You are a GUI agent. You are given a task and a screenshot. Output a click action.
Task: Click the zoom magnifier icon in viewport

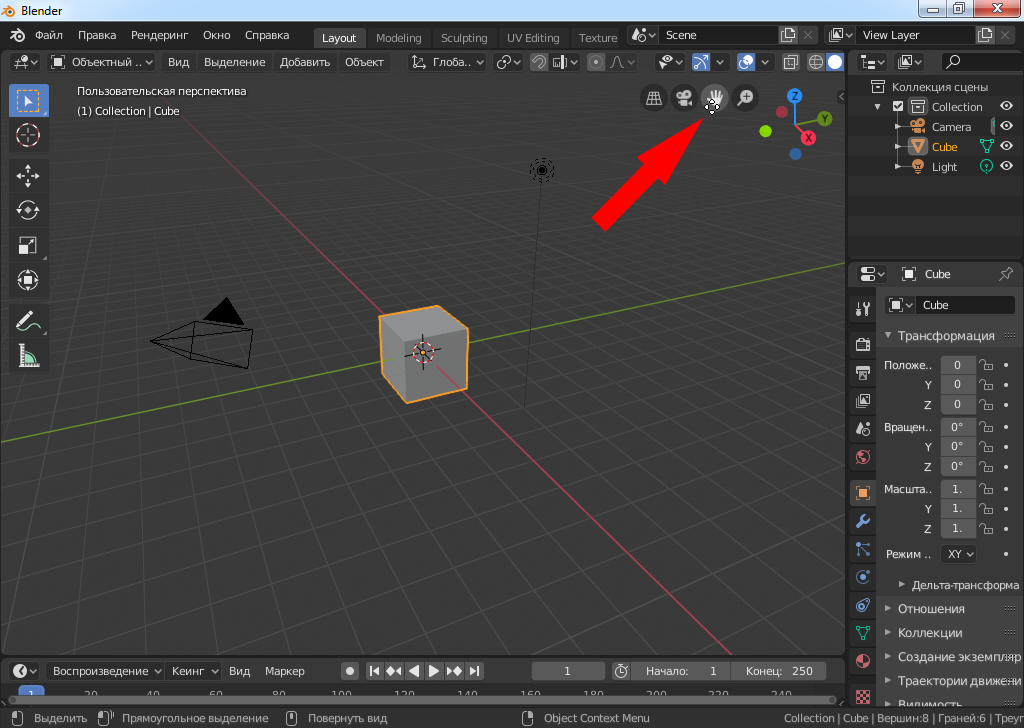pyautogui.click(x=744, y=98)
